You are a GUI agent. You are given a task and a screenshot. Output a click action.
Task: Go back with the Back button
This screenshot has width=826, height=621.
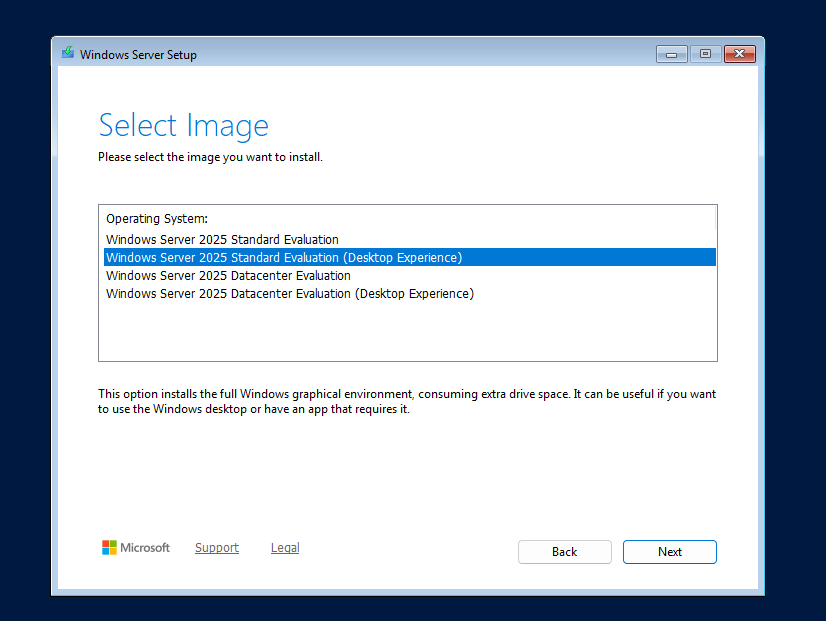coord(565,551)
